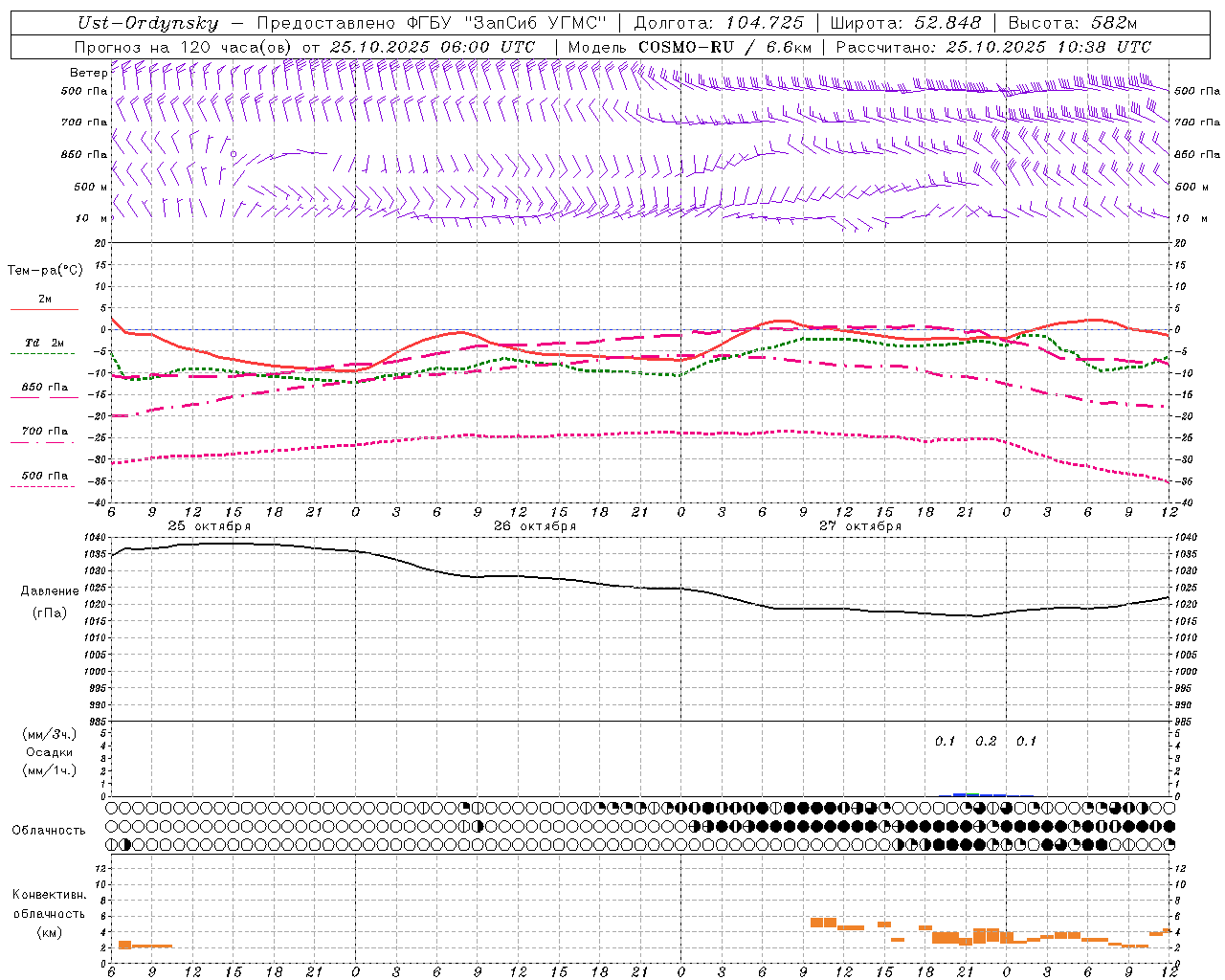Click 20 on the right temperature axis
This screenshot has height=980, width=1225.
click(1181, 243)
